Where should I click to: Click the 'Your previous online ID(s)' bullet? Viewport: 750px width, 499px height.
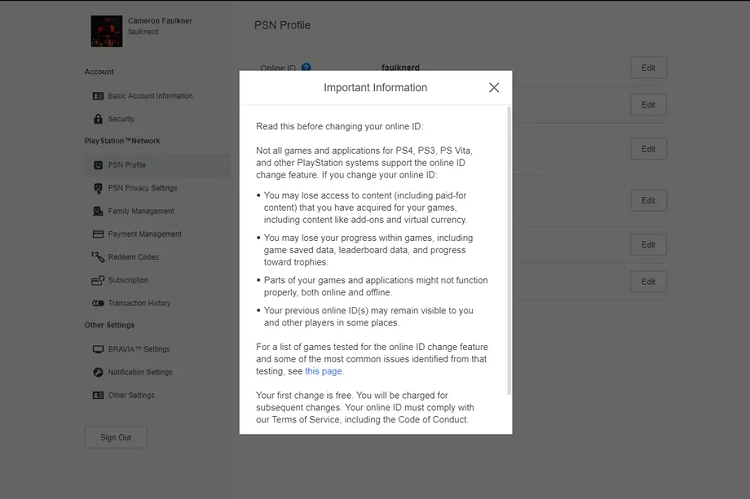(x=368, y=317)
